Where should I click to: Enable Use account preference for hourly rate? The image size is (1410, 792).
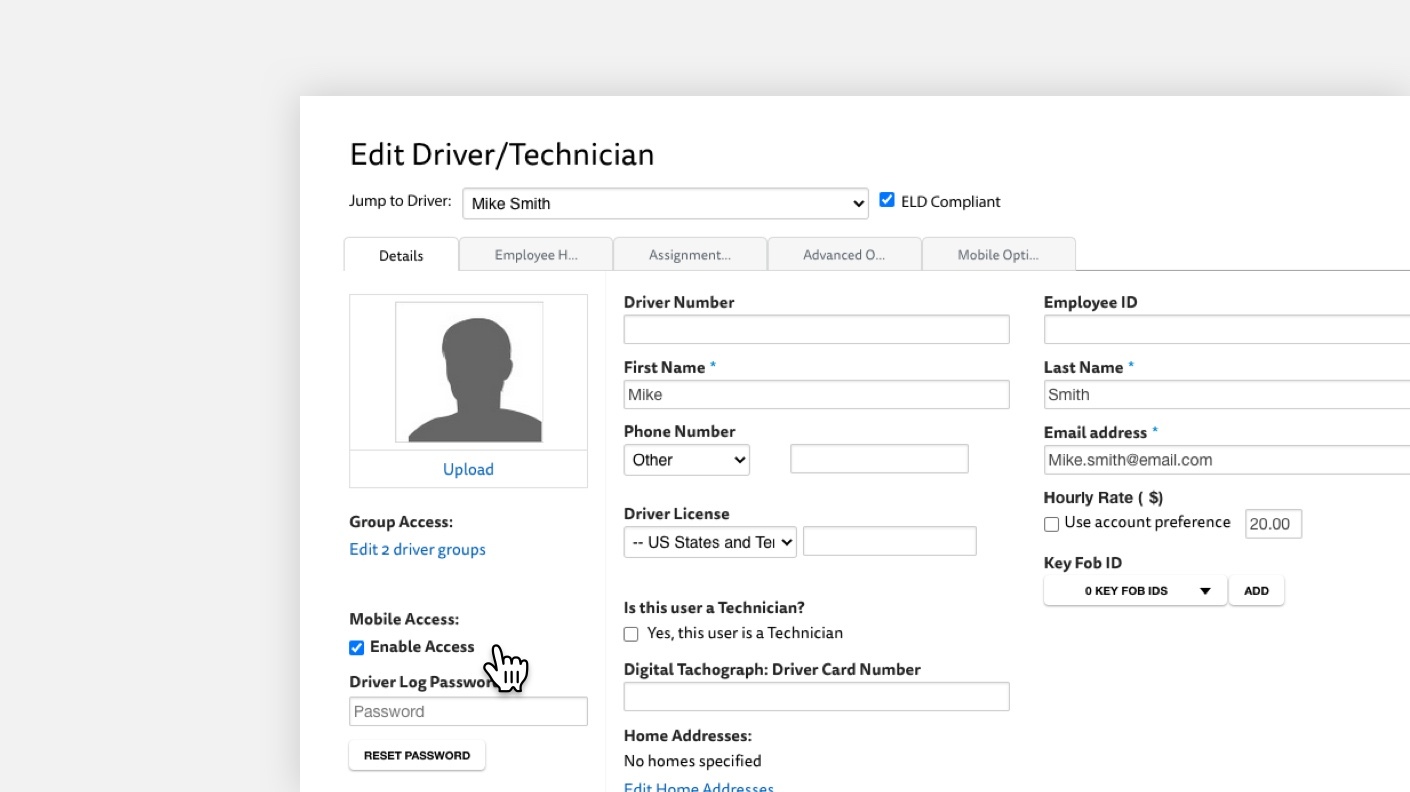point(1051,523)
